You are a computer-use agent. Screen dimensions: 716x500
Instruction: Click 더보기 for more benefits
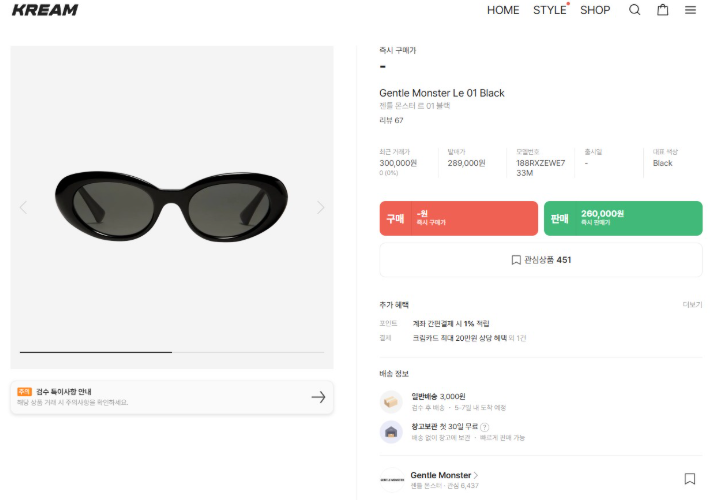pyautogui.click(x=692, y=305)
